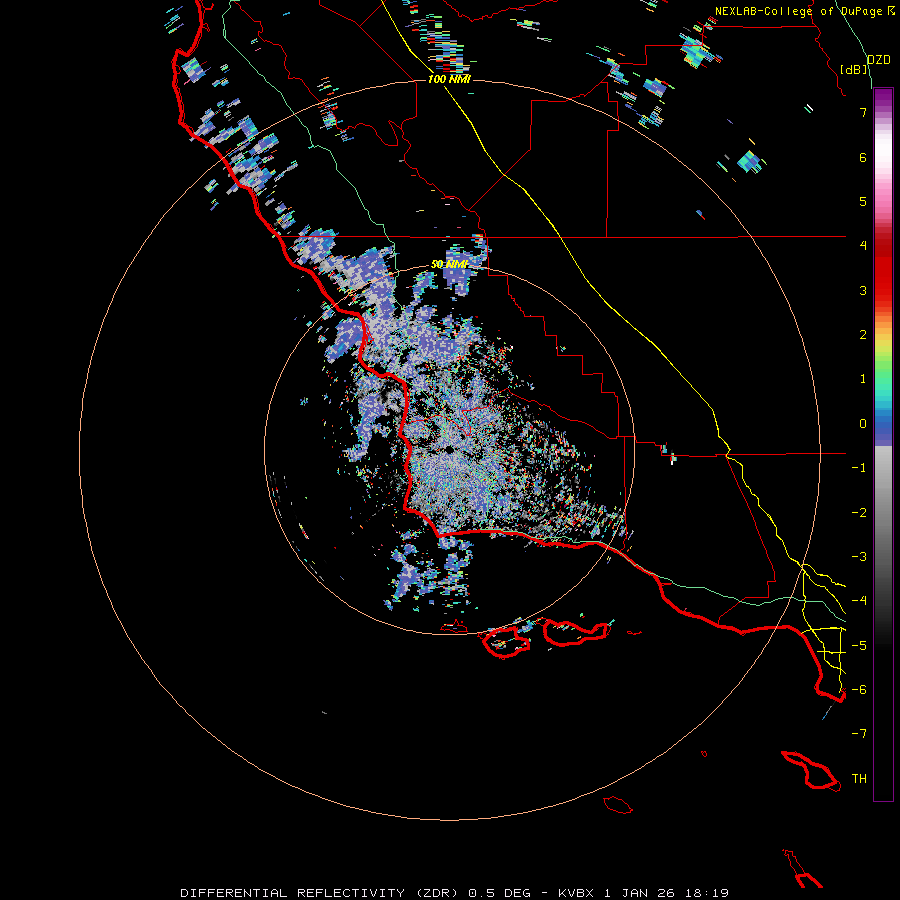Click the TH label on the scale
This screenshot has height=900, width=900.
point(859,779)
